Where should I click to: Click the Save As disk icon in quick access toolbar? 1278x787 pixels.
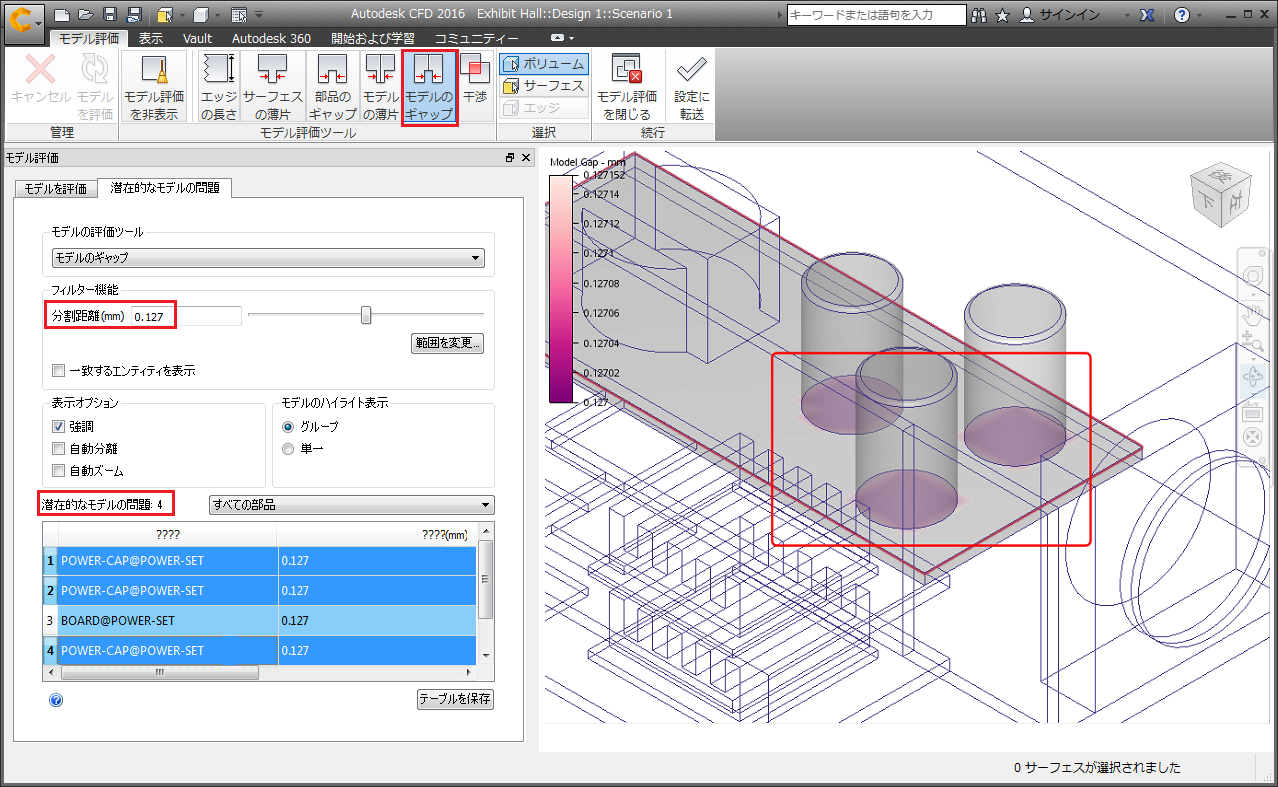coord(133,15)
